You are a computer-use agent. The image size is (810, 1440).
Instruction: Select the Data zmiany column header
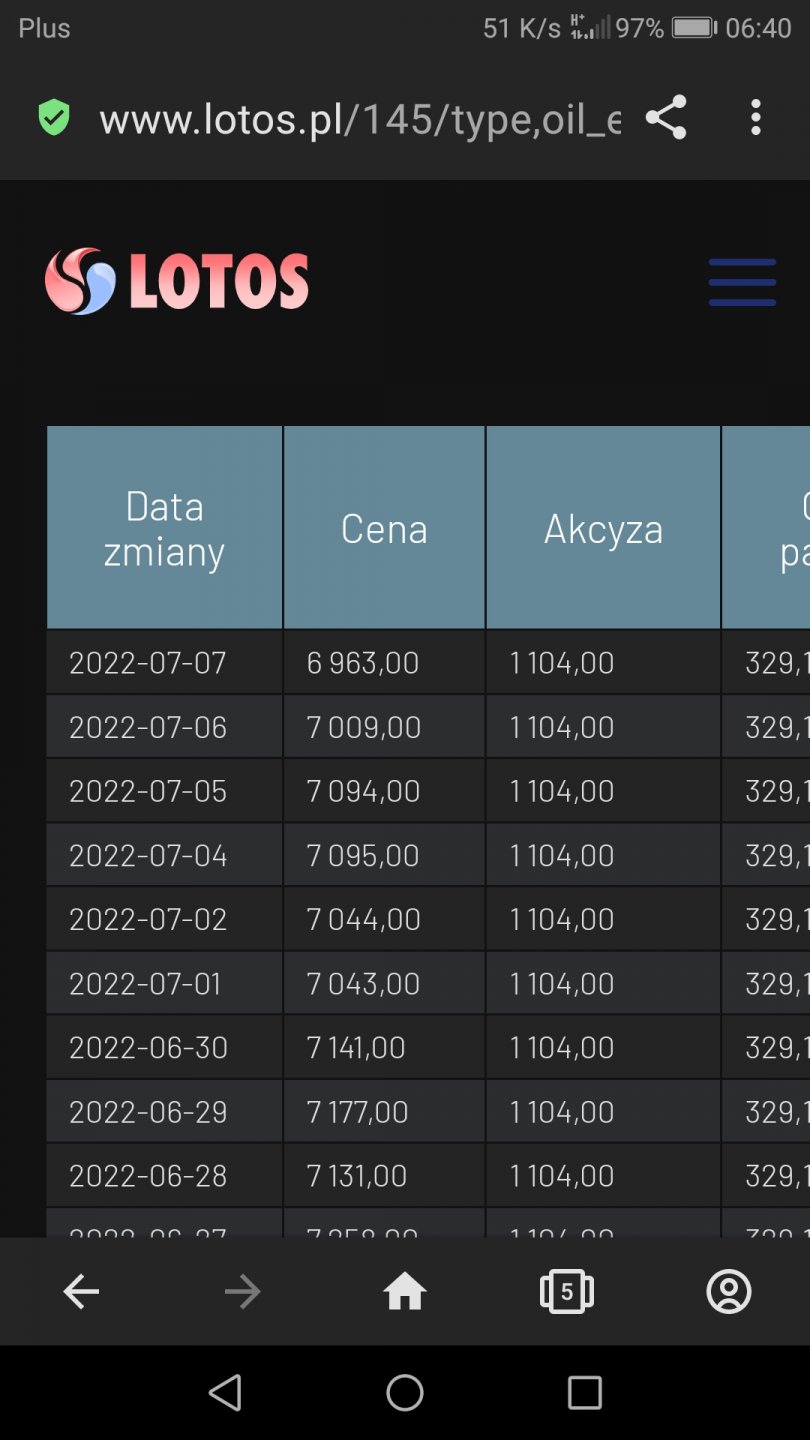pos(165,528)
